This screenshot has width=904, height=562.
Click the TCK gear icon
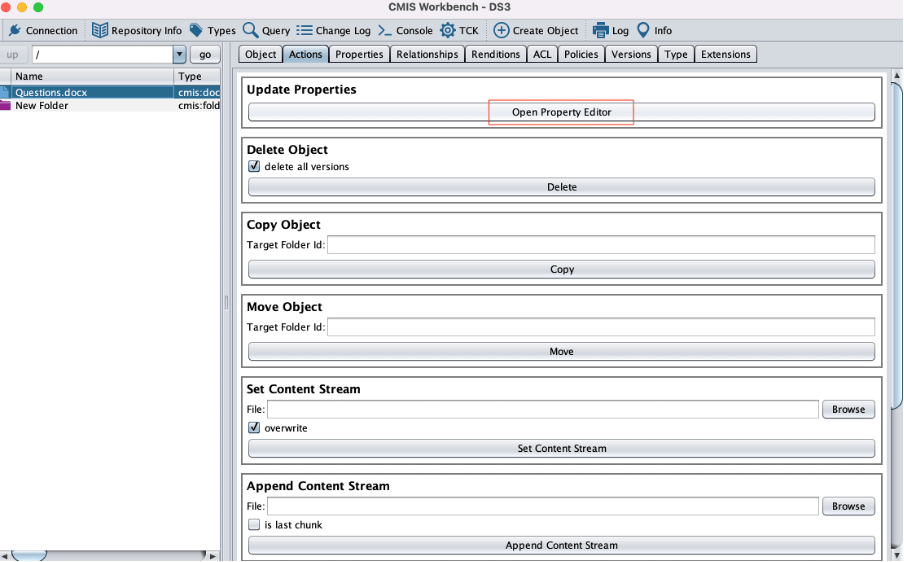(x=448, y=30)
